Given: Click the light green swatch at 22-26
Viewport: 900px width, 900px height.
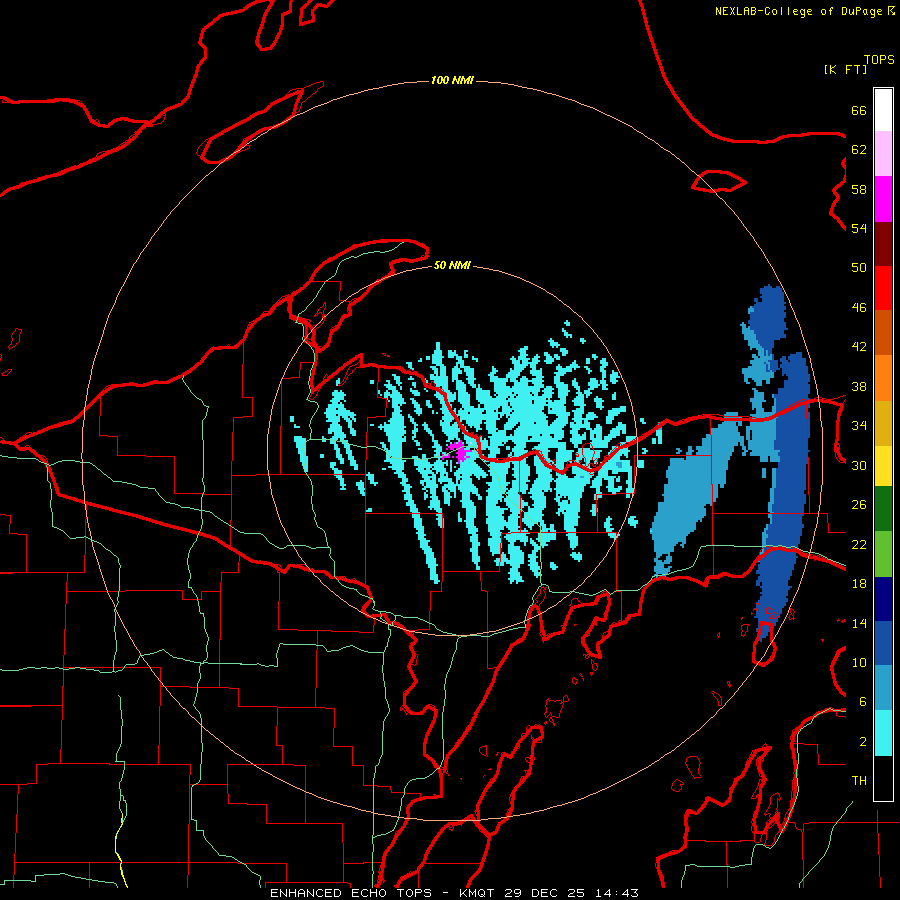Looking at the screenshot, I should (883, 554).
